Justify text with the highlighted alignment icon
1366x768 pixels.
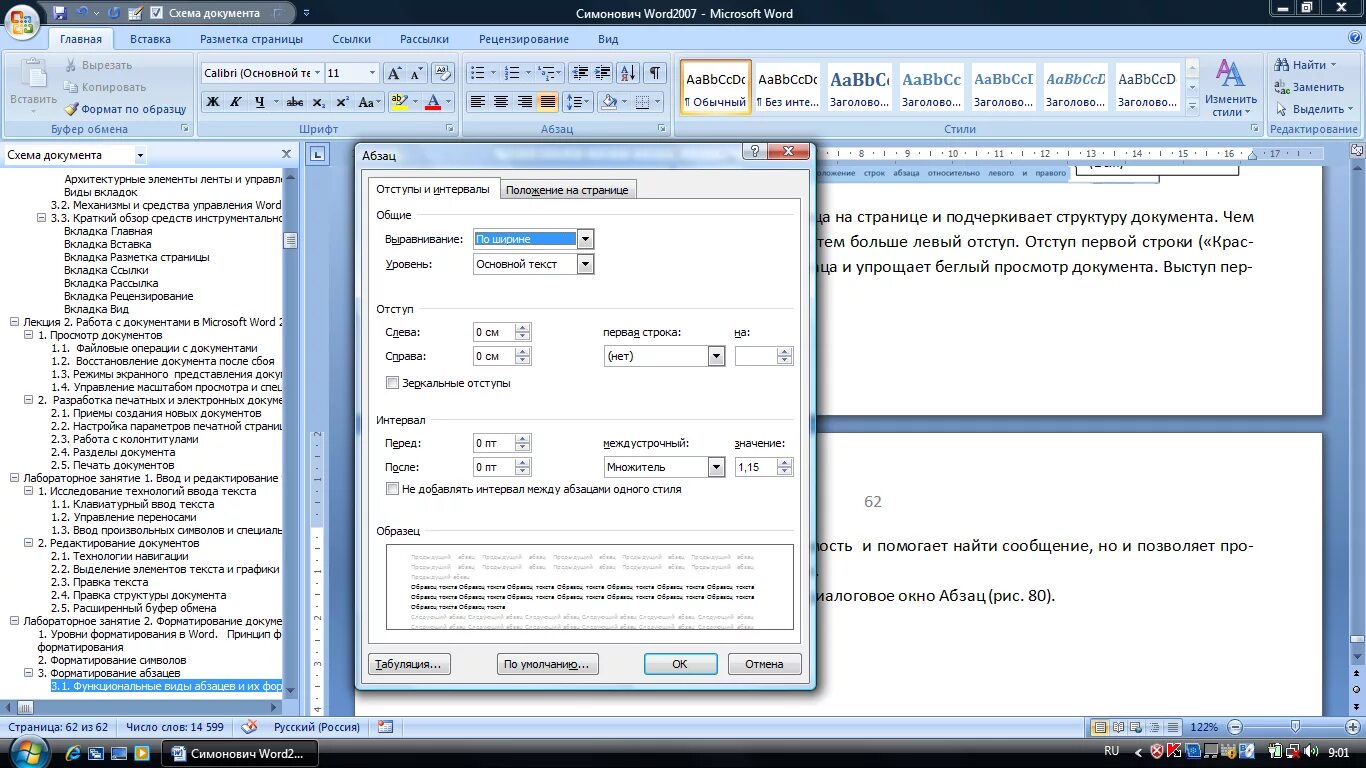548,102
